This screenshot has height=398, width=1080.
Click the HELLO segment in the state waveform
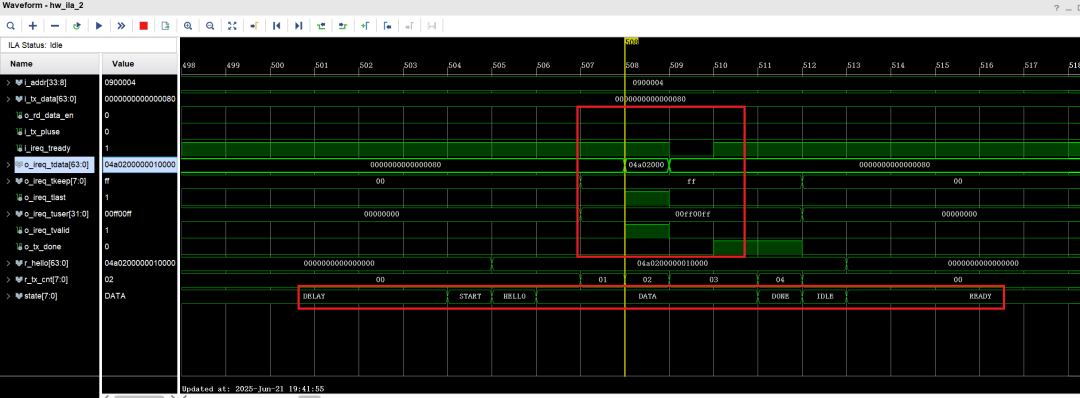point(514,296)
